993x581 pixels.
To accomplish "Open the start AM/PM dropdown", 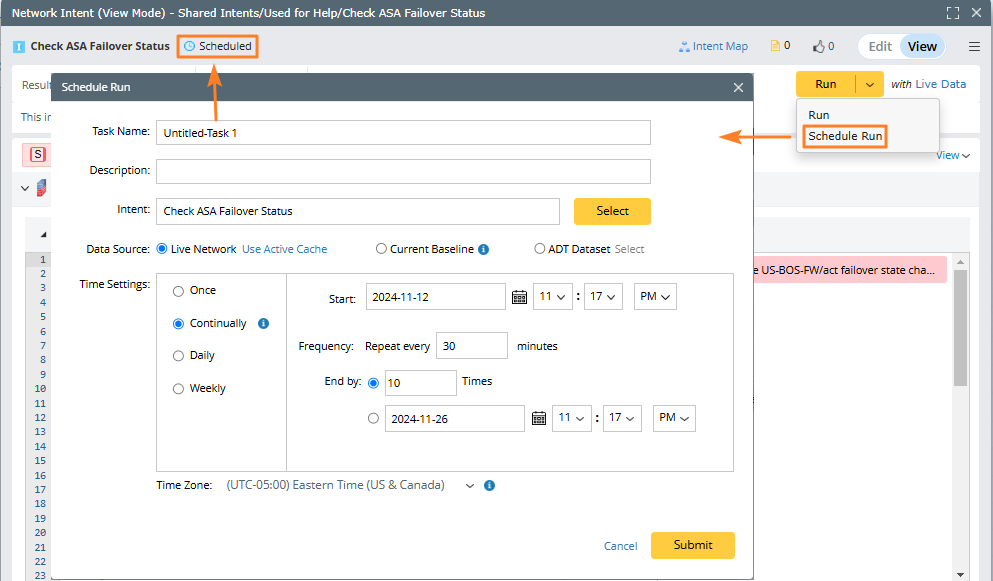I will (655, 297).
